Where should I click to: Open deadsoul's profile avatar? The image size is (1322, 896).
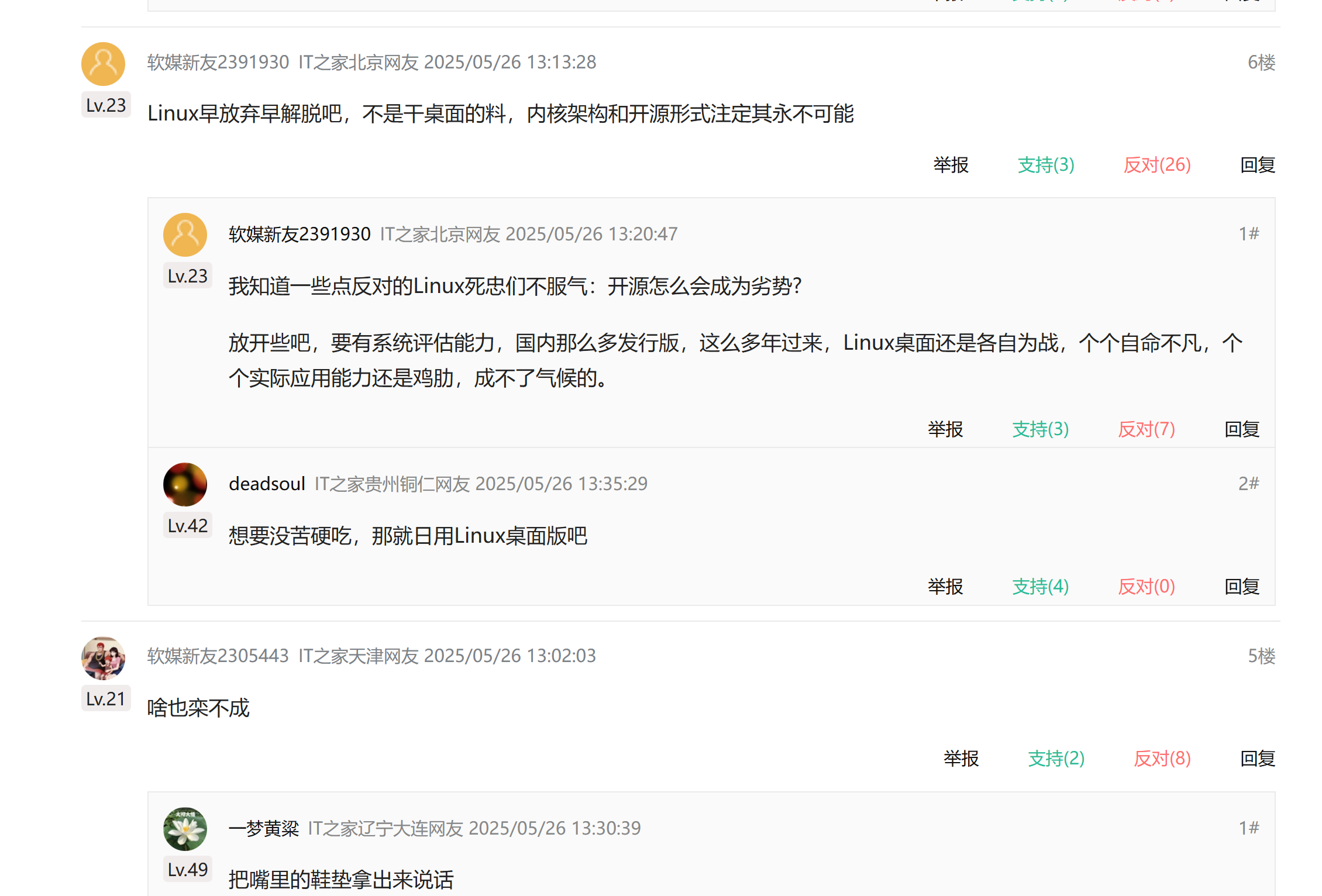point(185,484)
